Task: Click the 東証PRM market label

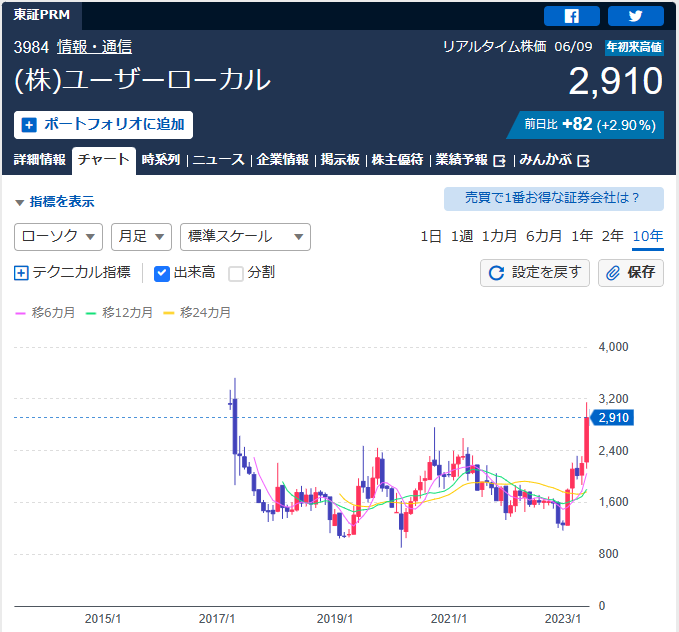Action: 42,15
